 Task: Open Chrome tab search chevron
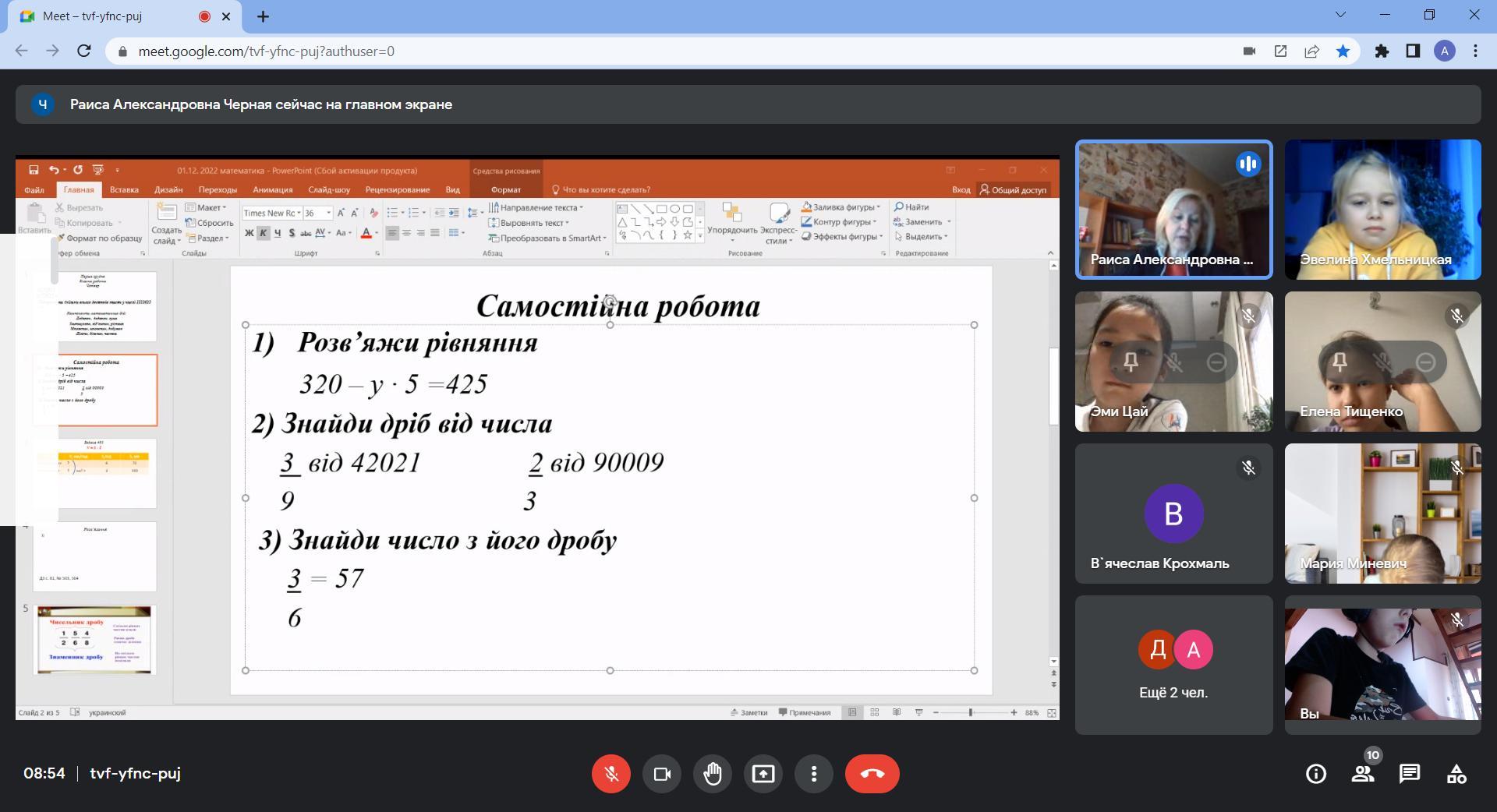click(1341, 15)
